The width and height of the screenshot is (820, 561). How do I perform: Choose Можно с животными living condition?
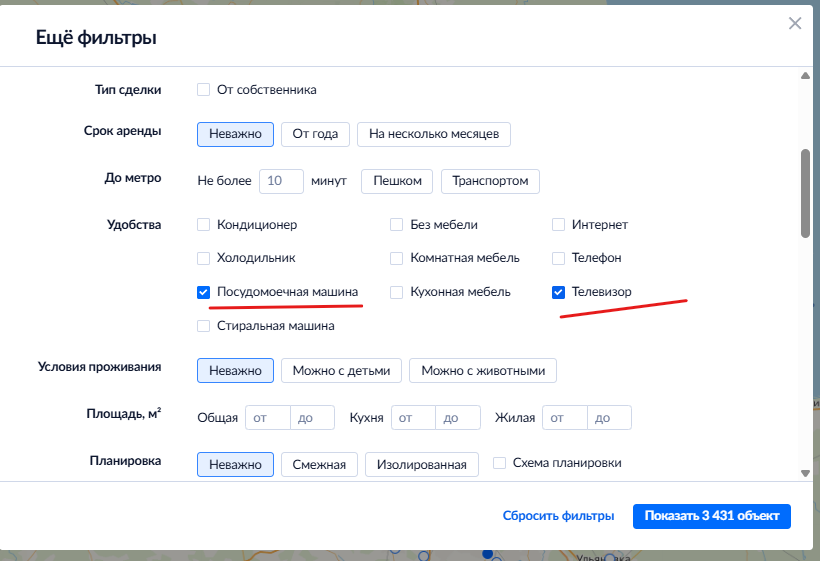[x=483, y=370]
